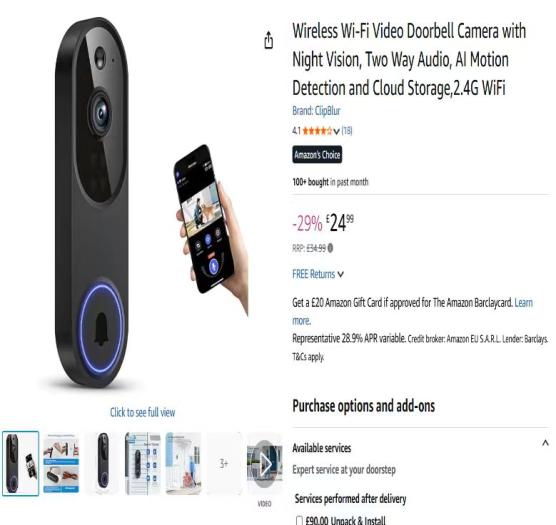
Task: Follow the Learn more Barclaycard link
Action: pyautogui.click(x=412, y=312)
